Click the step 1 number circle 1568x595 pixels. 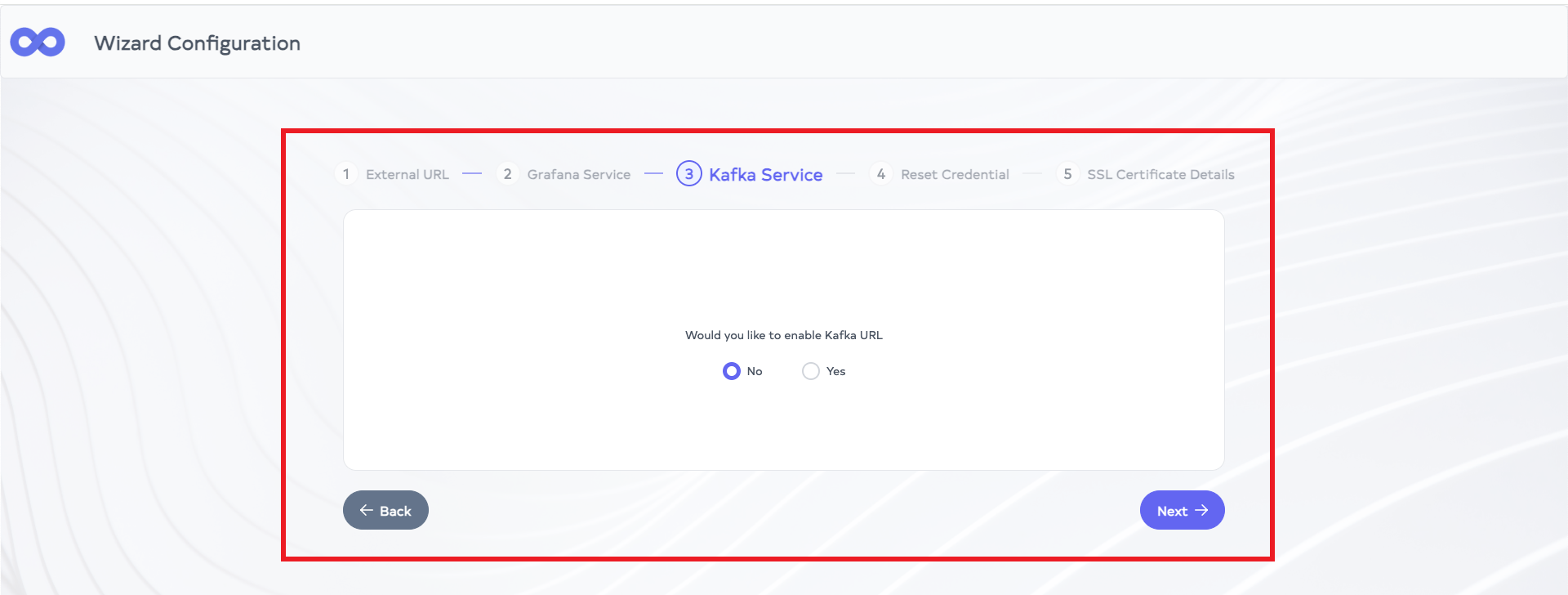coord(346,174)
